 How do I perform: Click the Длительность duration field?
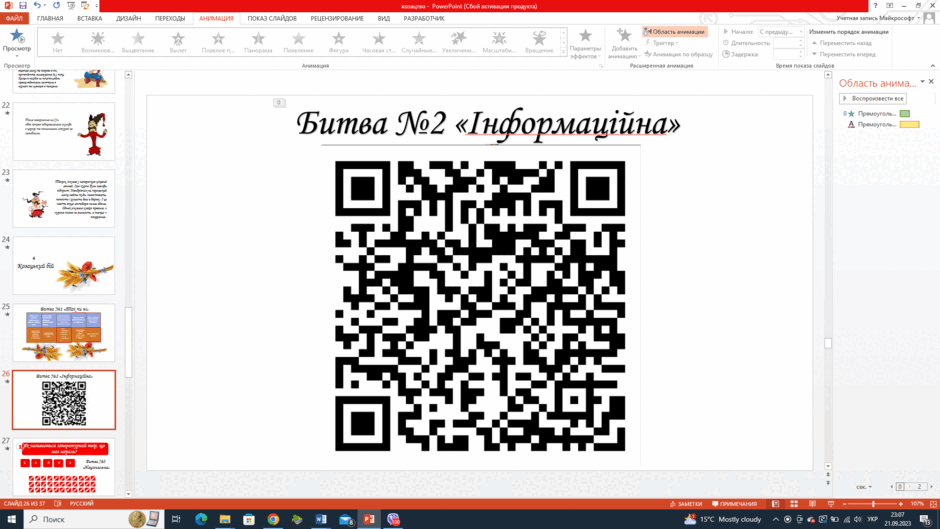(x=787, y=43)
